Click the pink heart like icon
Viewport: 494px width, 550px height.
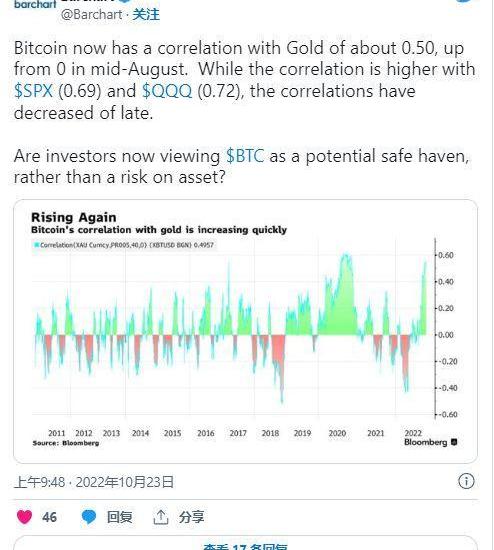coord(24,517)
